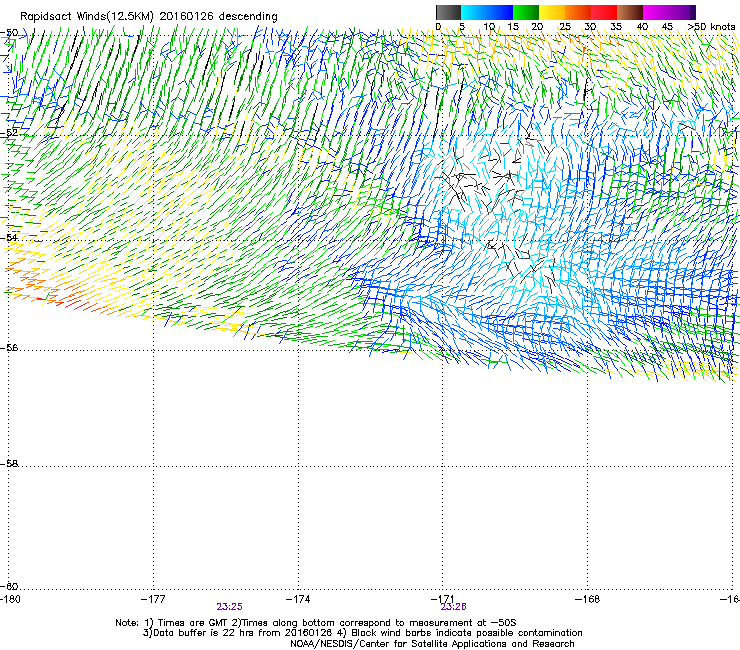Screen dimensions: 740x650
Task: Click the latitude axis label '-54'
Action: [9, 237]
